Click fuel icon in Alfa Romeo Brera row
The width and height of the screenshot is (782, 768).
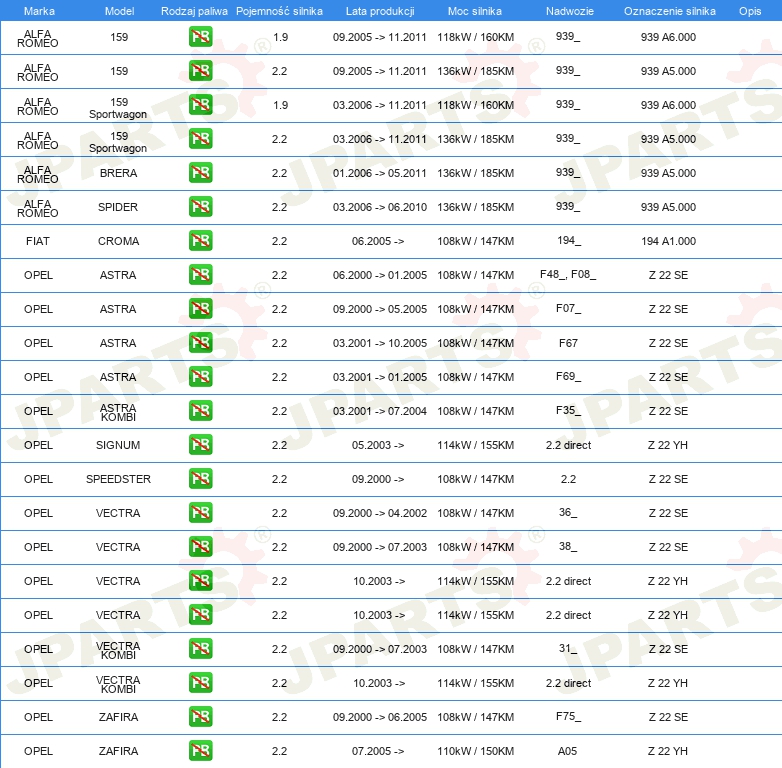(x=200, y=173)
